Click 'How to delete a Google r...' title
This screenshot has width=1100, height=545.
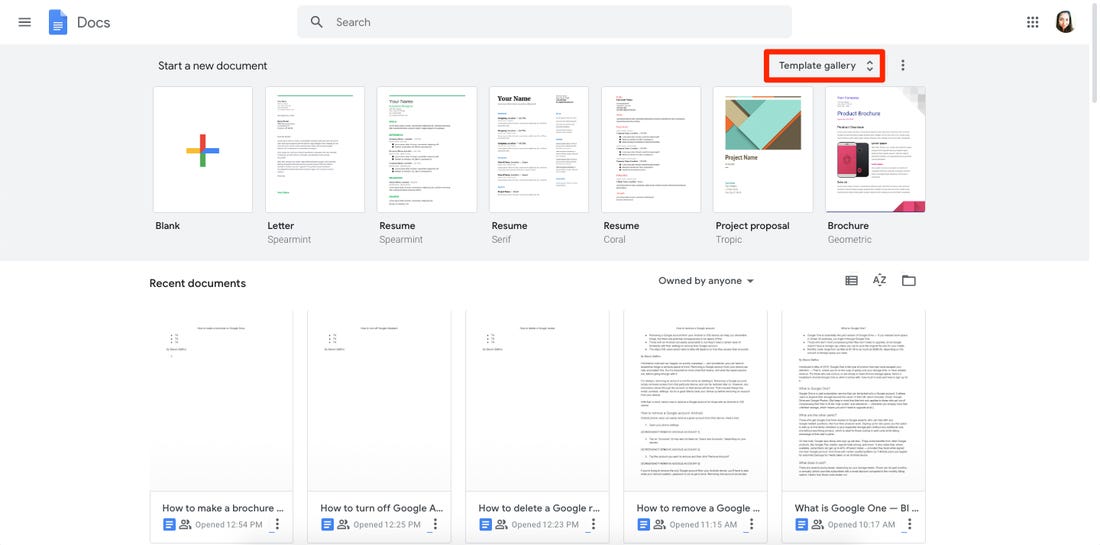click(x=539, y=508)
